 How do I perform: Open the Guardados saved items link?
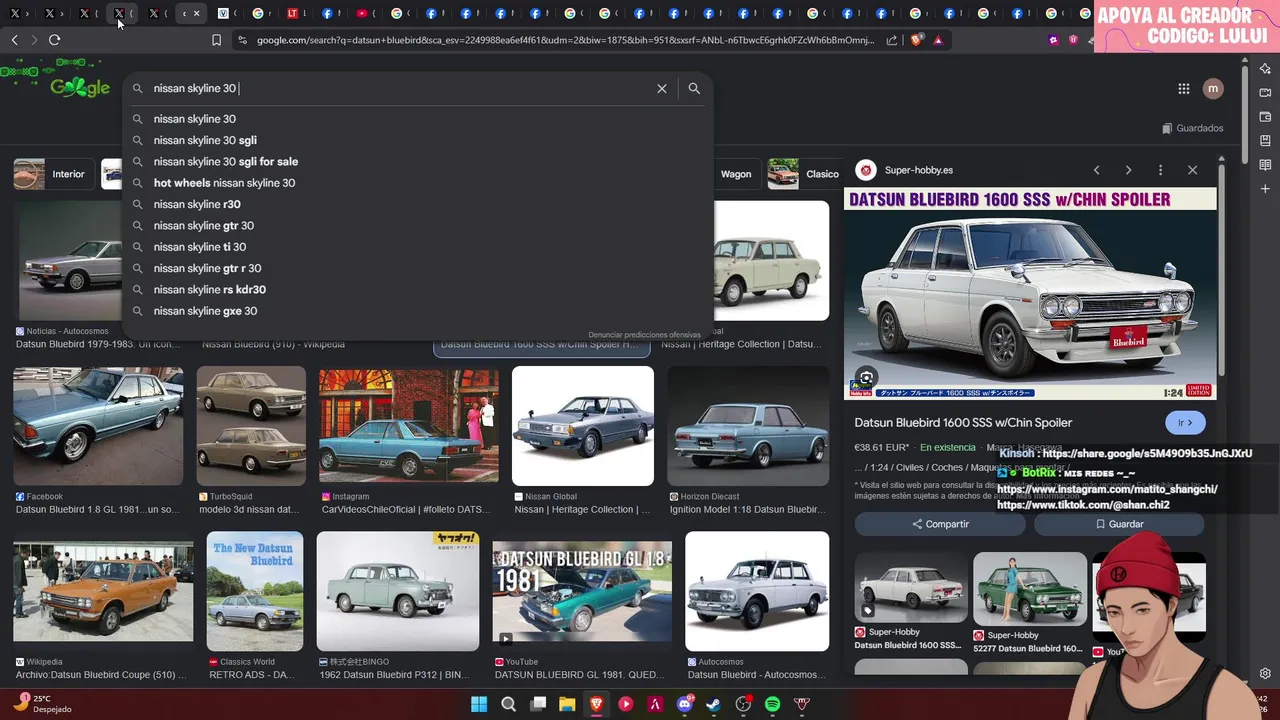tap(1193, 128)
